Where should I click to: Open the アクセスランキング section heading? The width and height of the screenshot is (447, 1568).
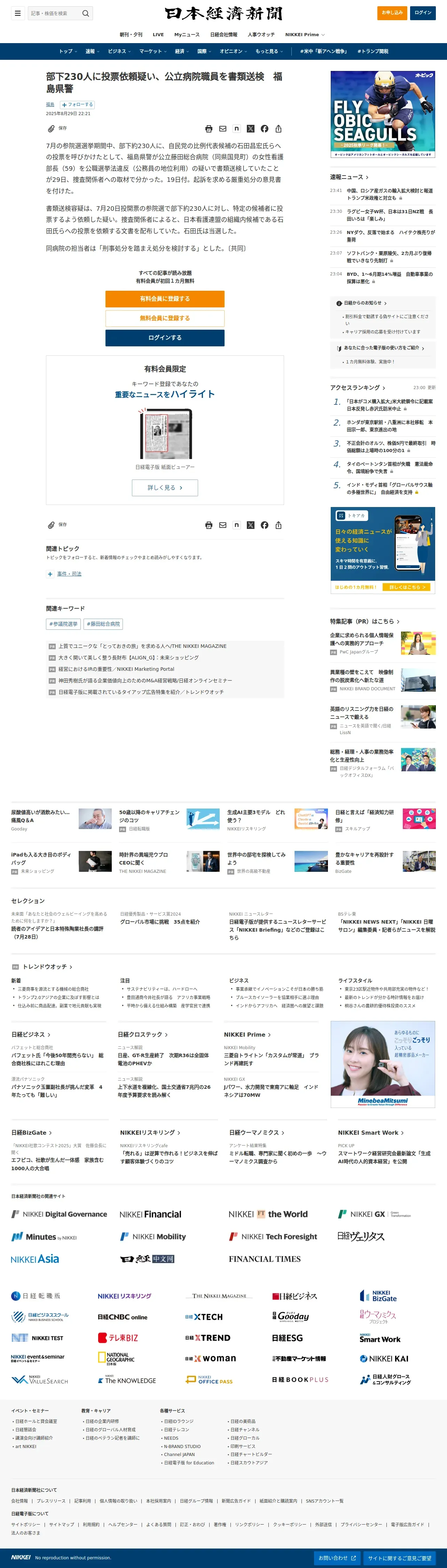(x=358, y=388)
